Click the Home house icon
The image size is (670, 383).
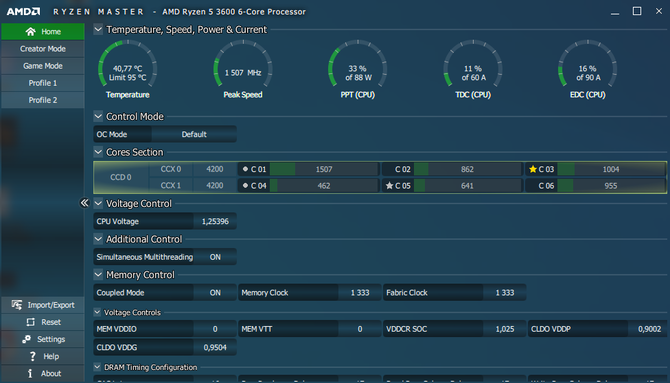30,32
